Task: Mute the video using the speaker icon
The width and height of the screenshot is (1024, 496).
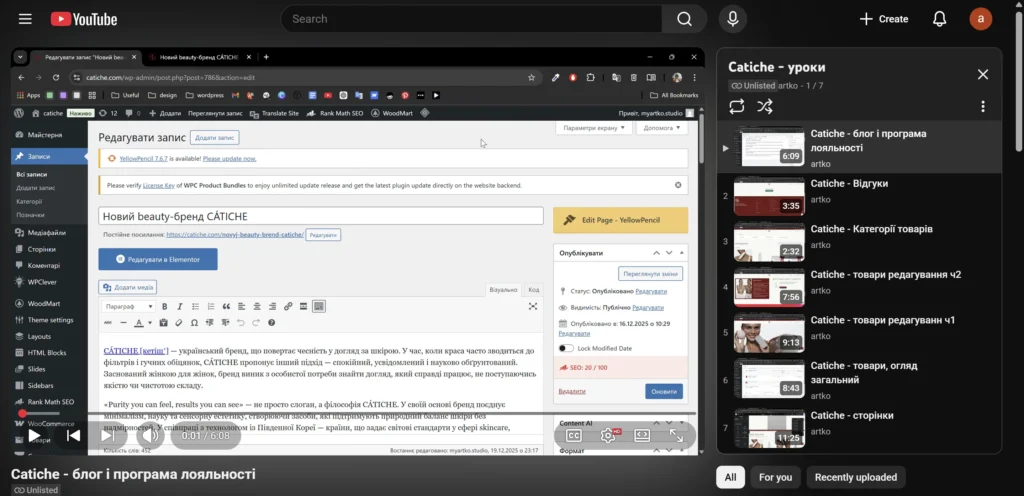Action: point(150,435)
